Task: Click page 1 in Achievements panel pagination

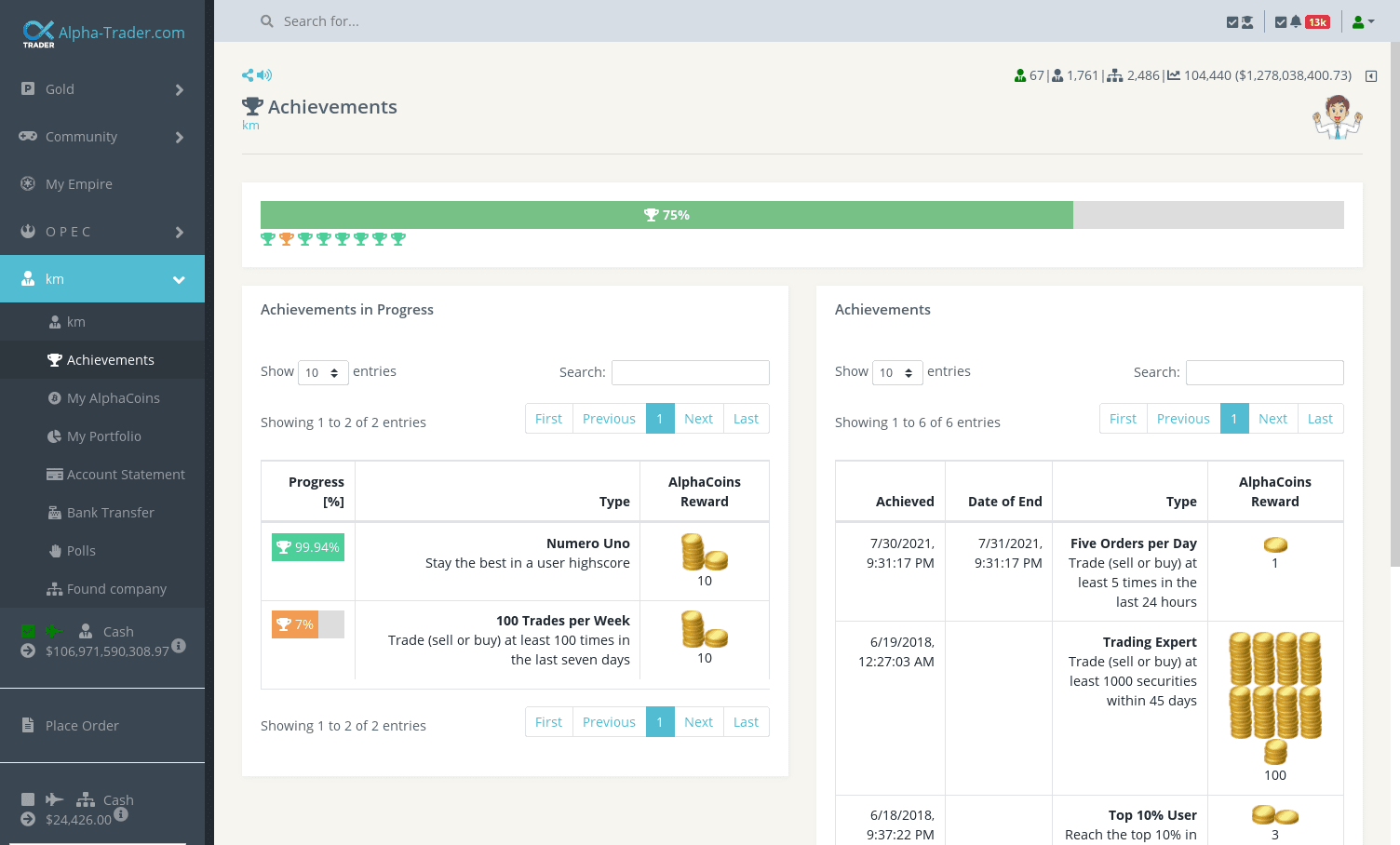Action: 1234,419
